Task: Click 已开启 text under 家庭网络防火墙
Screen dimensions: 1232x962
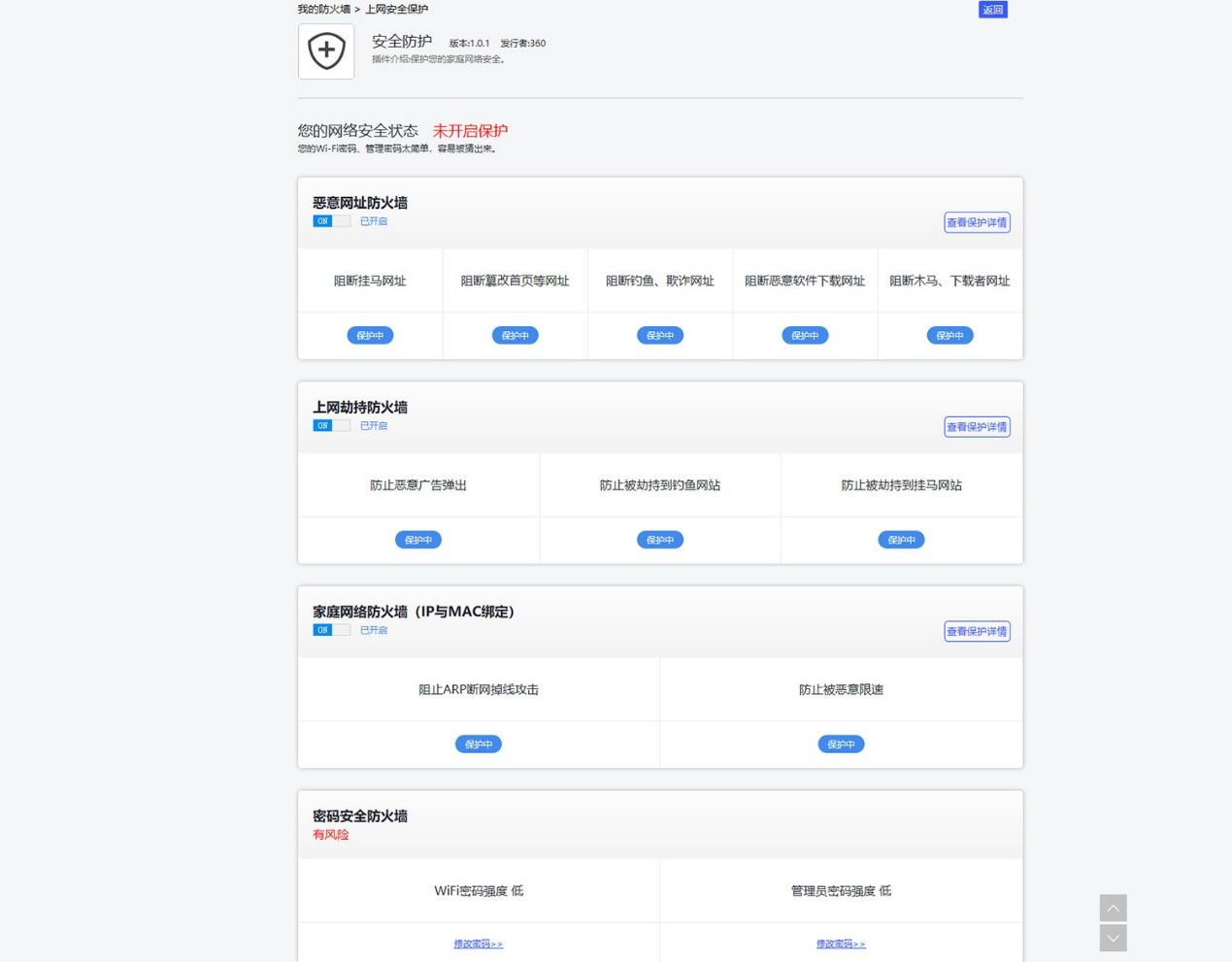Action: (374, 630)
